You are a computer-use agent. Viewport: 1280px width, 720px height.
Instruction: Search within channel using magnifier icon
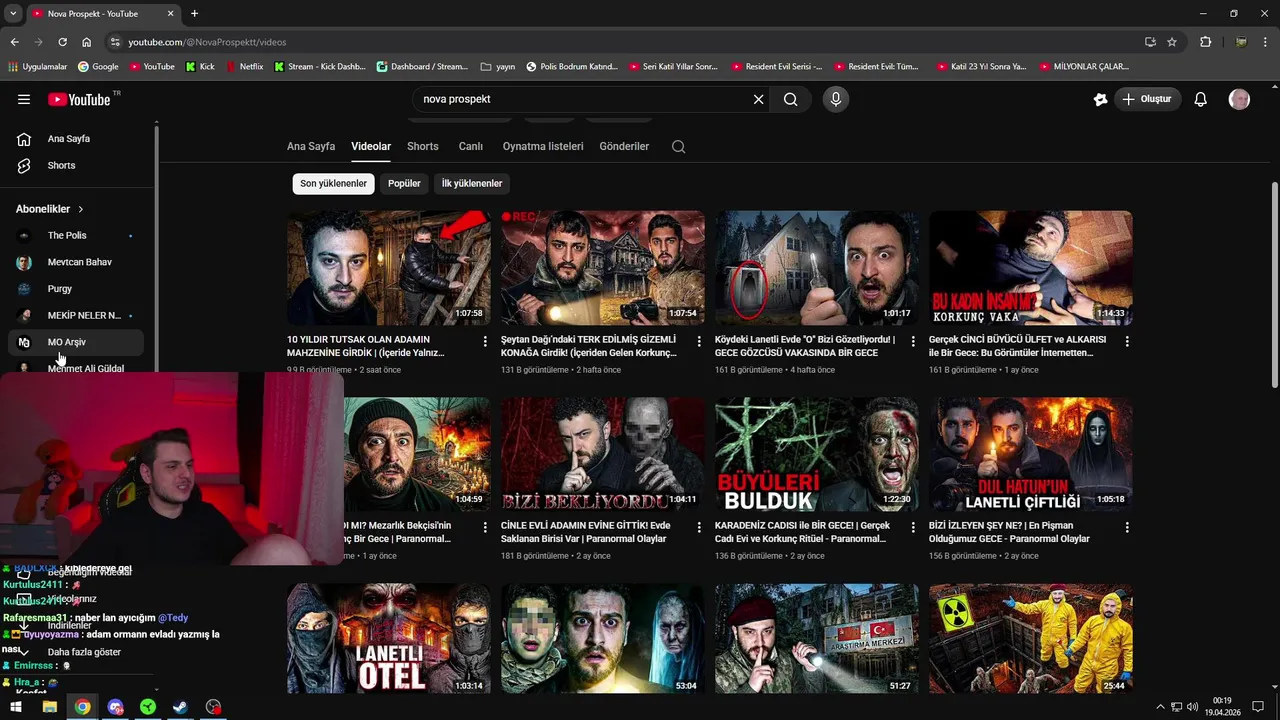pos(679,146)
